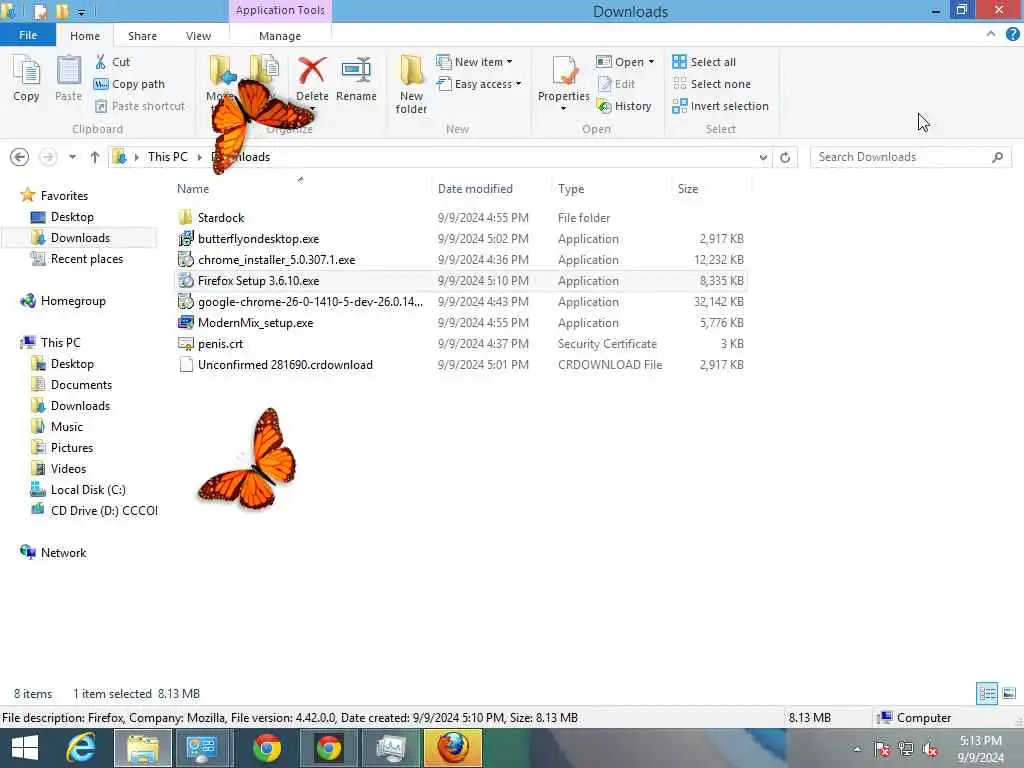Switch to the Home ribbon tab
1024x768 pixels.
pos(85,36)
